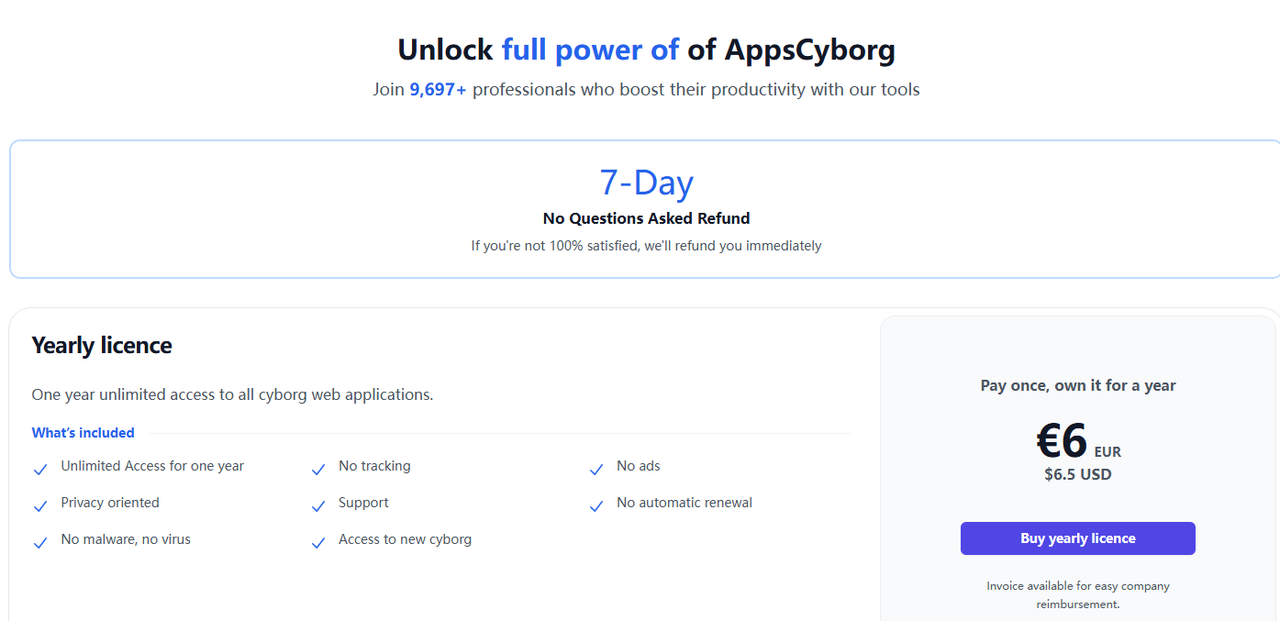Click checkmark icon next to No automatic renewal

pyautogui.click(x=596, y=506)
